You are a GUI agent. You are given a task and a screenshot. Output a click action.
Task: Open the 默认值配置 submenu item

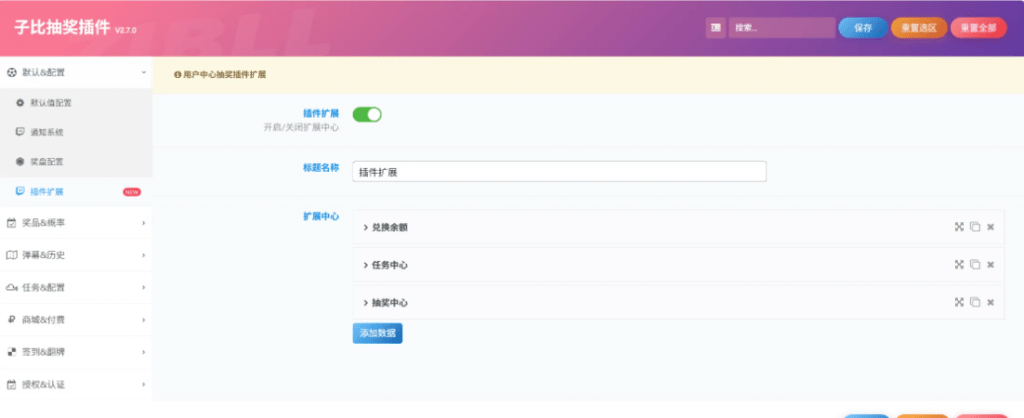pos(76,103)
